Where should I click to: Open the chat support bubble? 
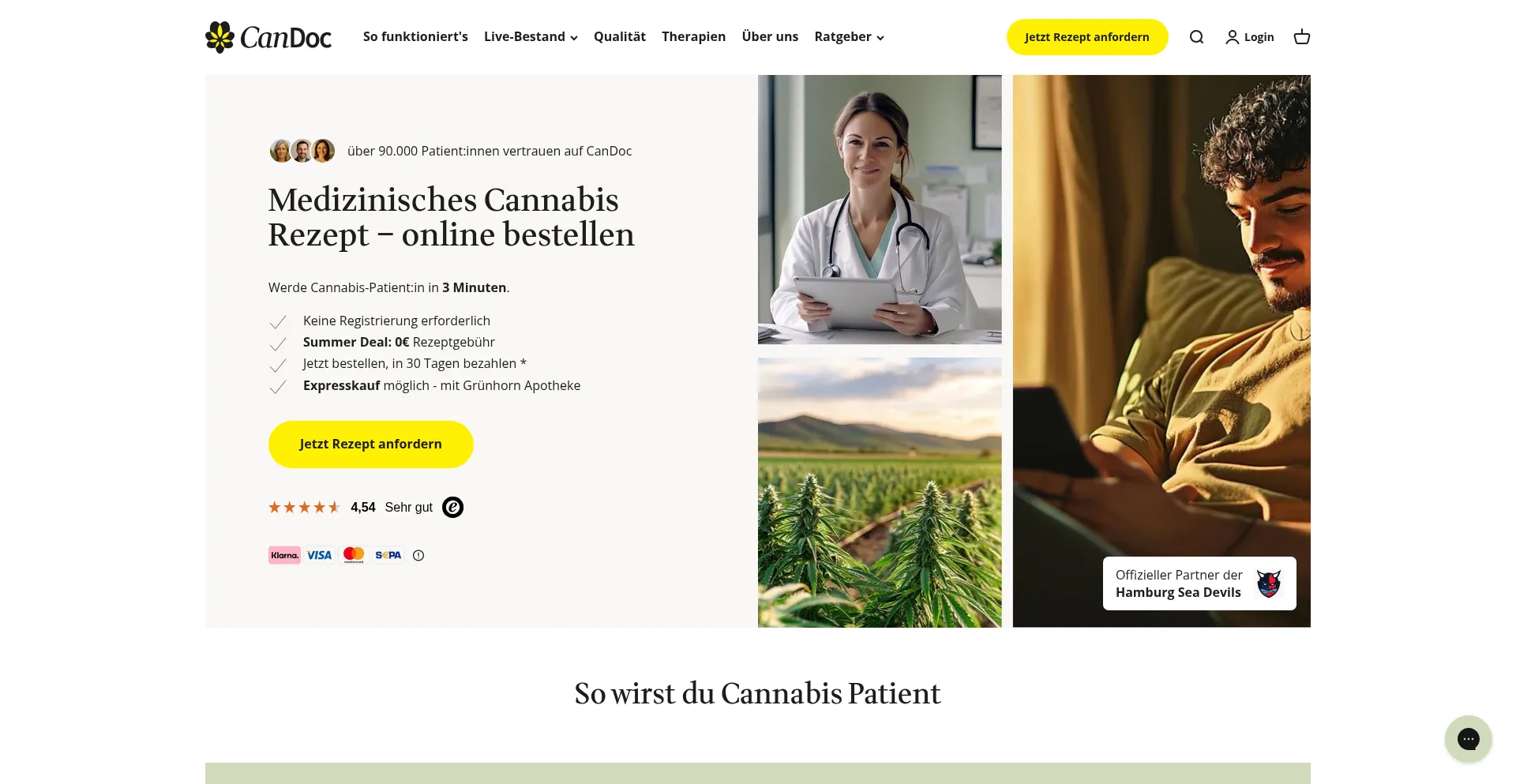click(x=1468, y=739)
